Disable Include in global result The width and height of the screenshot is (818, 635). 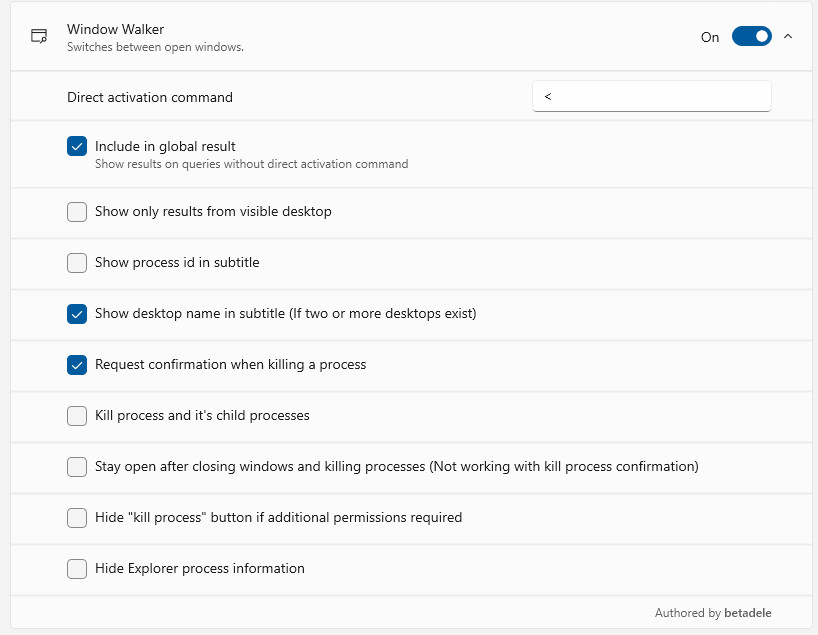(77, 146)
